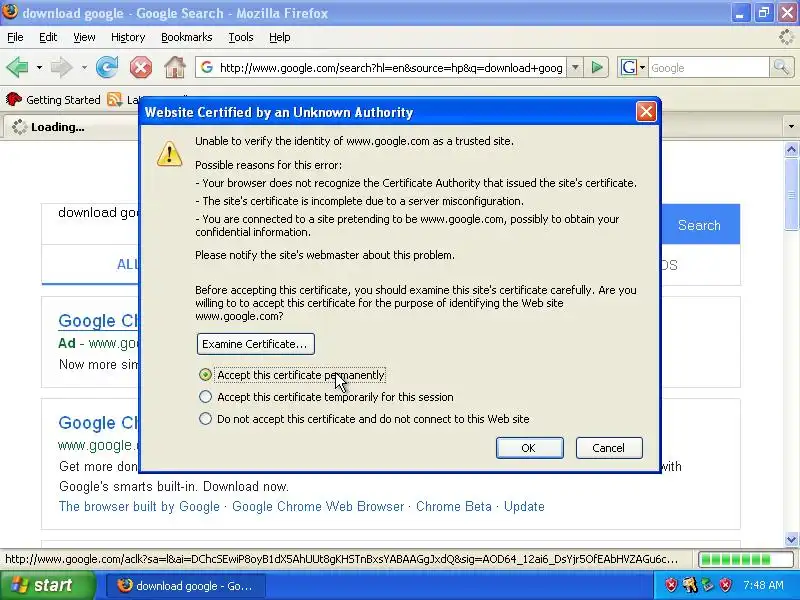Open the Back history dropdown arrow

pyautogui.click(x=39, y=67)
